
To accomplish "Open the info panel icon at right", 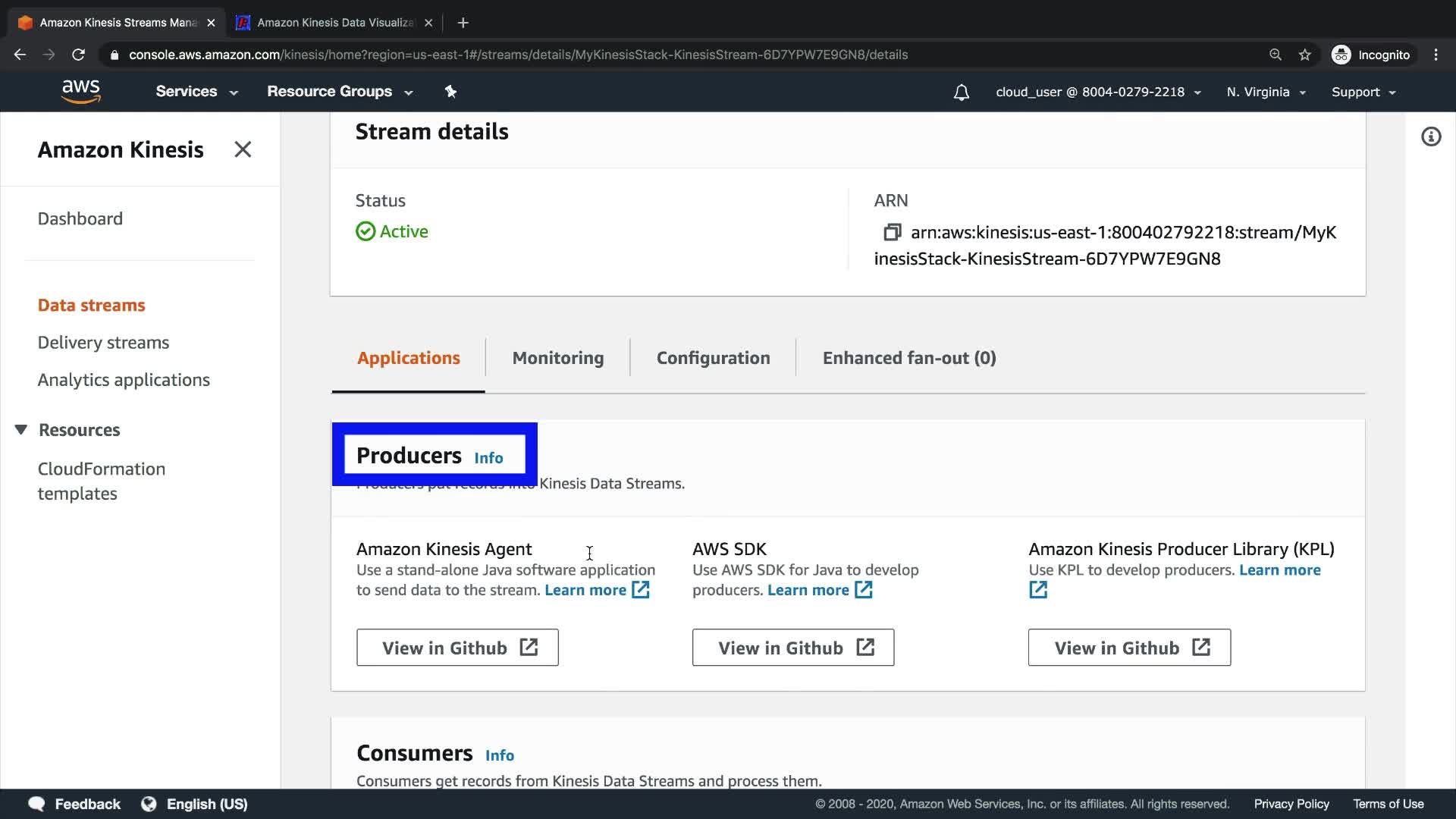I will 1430,137.
